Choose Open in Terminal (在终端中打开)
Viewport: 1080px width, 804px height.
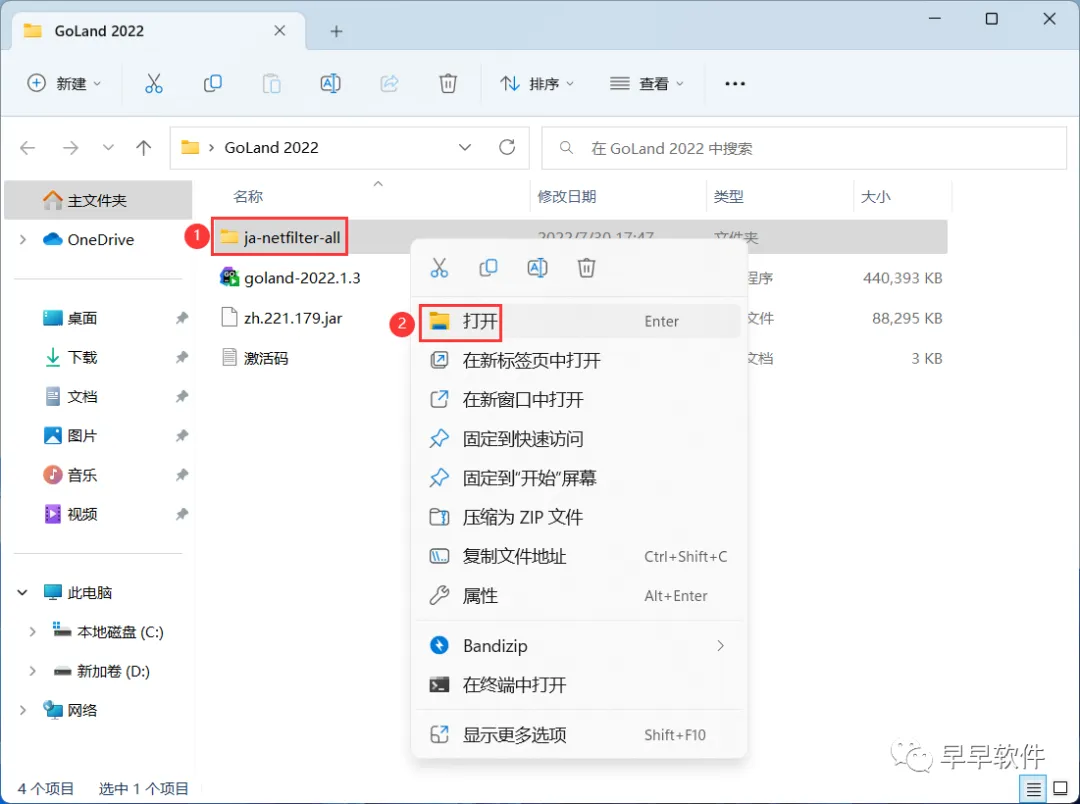pyautogui.click(x=579, y=685)
